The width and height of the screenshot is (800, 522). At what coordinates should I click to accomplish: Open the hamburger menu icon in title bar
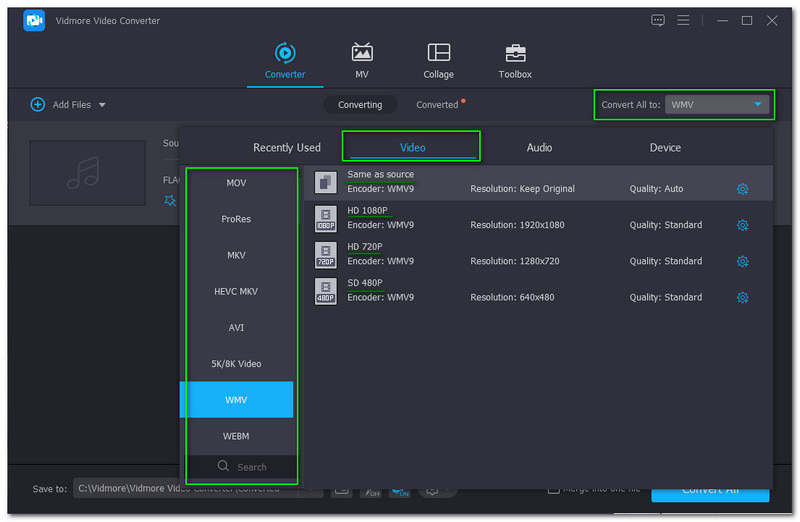(683, 20)
